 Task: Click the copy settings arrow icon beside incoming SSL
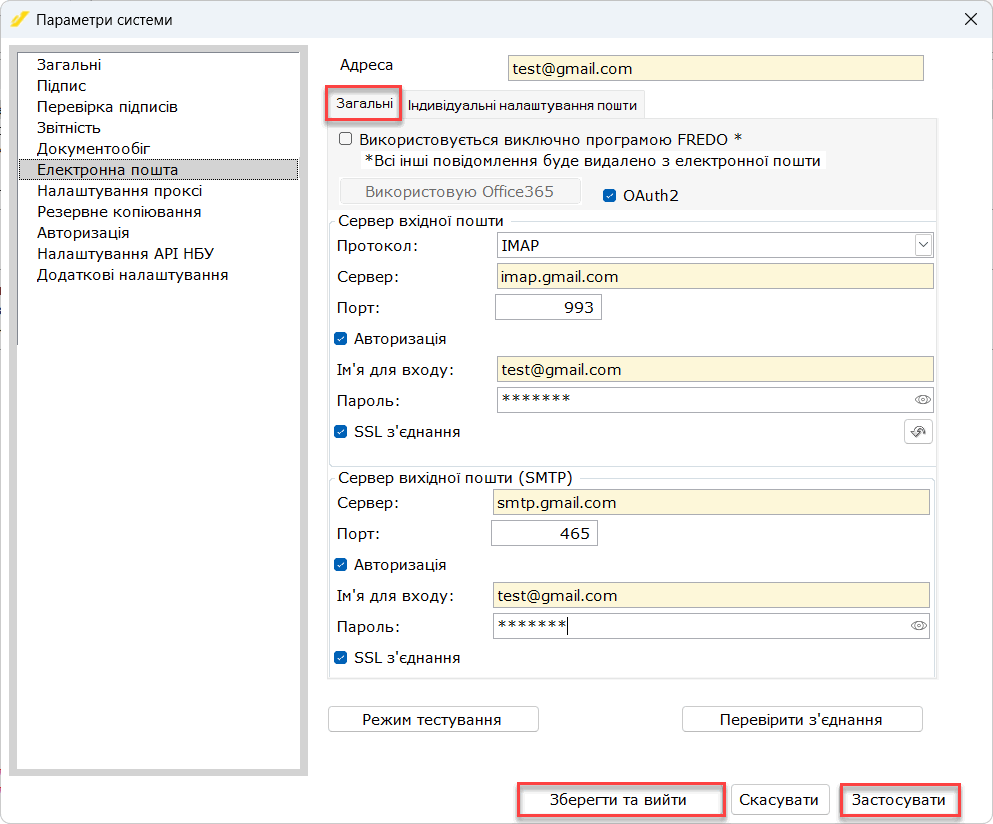918,432
